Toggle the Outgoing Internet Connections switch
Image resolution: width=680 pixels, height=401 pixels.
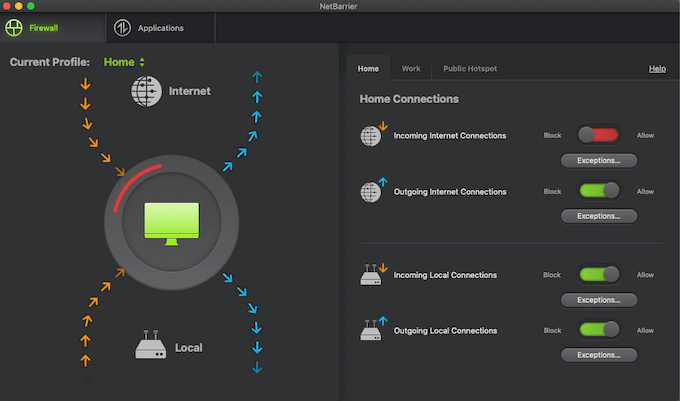click(x=598, y=190)
